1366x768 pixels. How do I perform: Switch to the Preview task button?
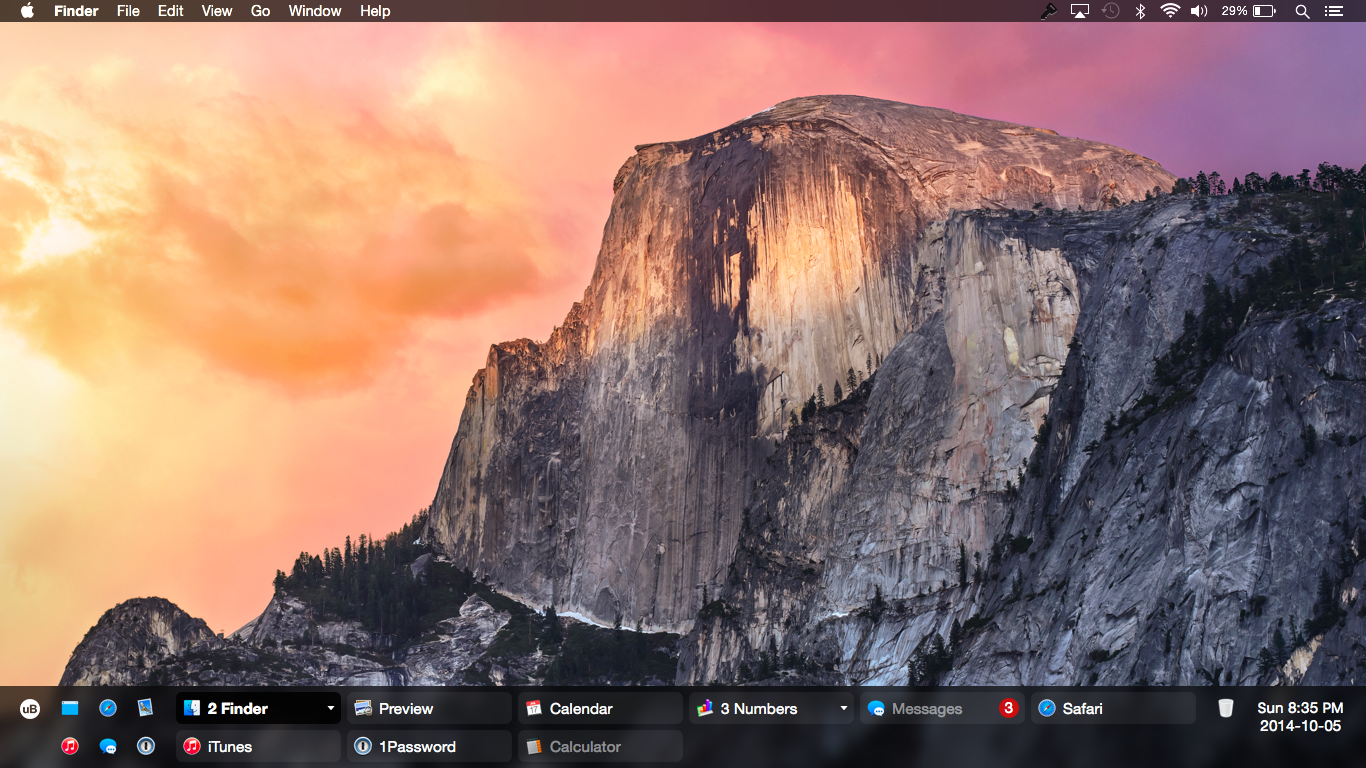coord(429,708)
